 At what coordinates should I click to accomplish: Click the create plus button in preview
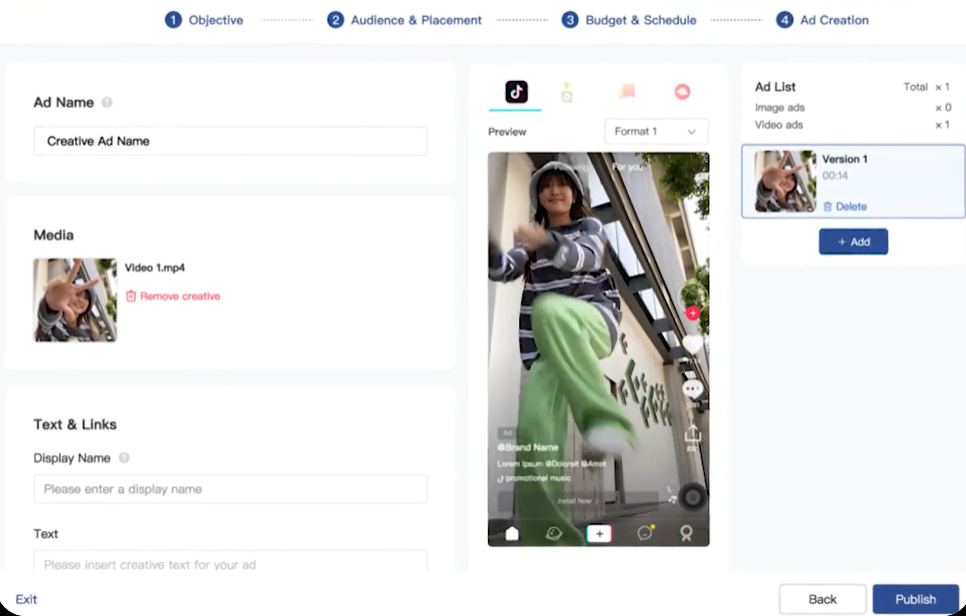(x=599, y=533)
